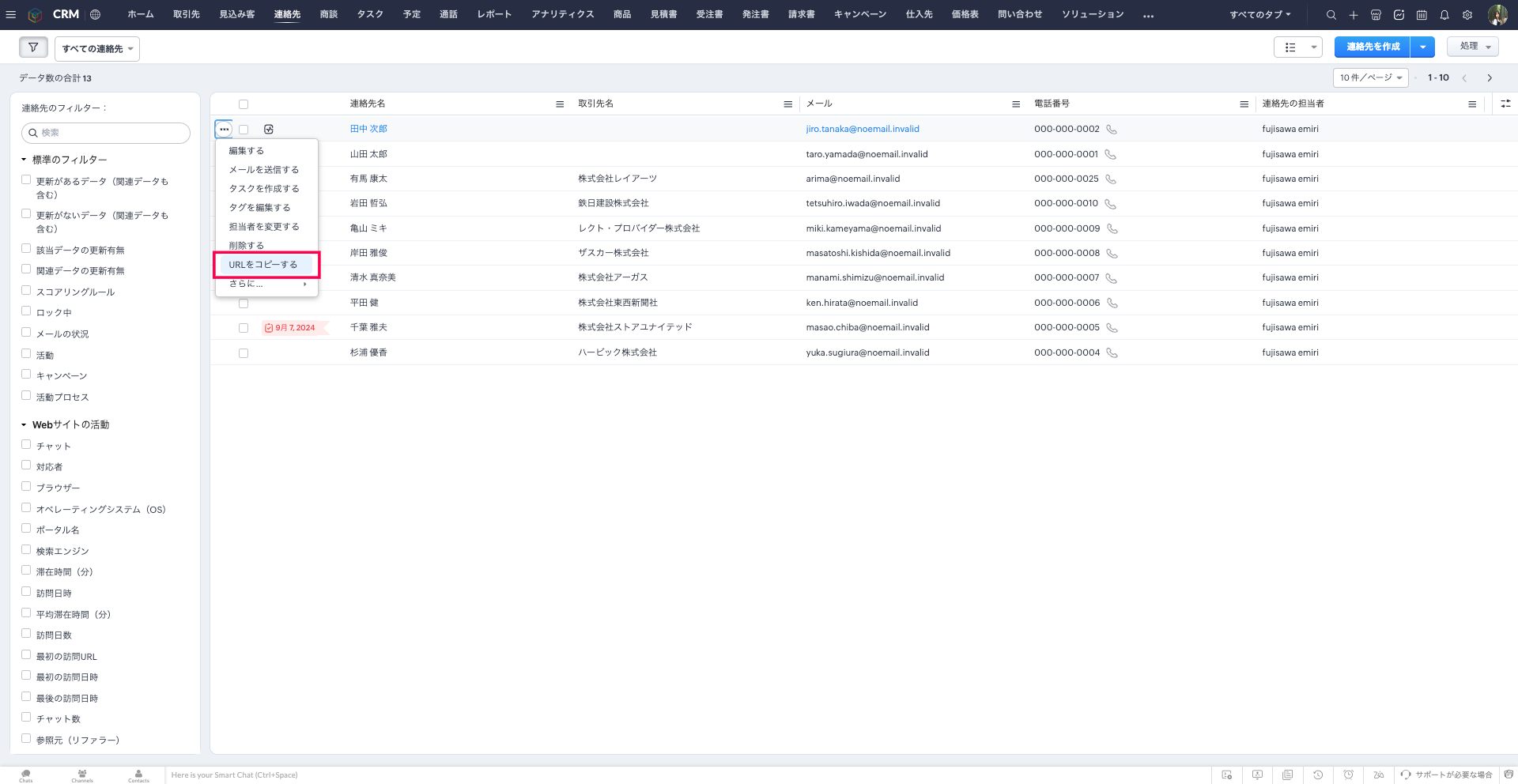Viewport: 1518px width, 784px height.
Task: Check the スコアリングルール filter checkbox
Action: coord(26,291)
